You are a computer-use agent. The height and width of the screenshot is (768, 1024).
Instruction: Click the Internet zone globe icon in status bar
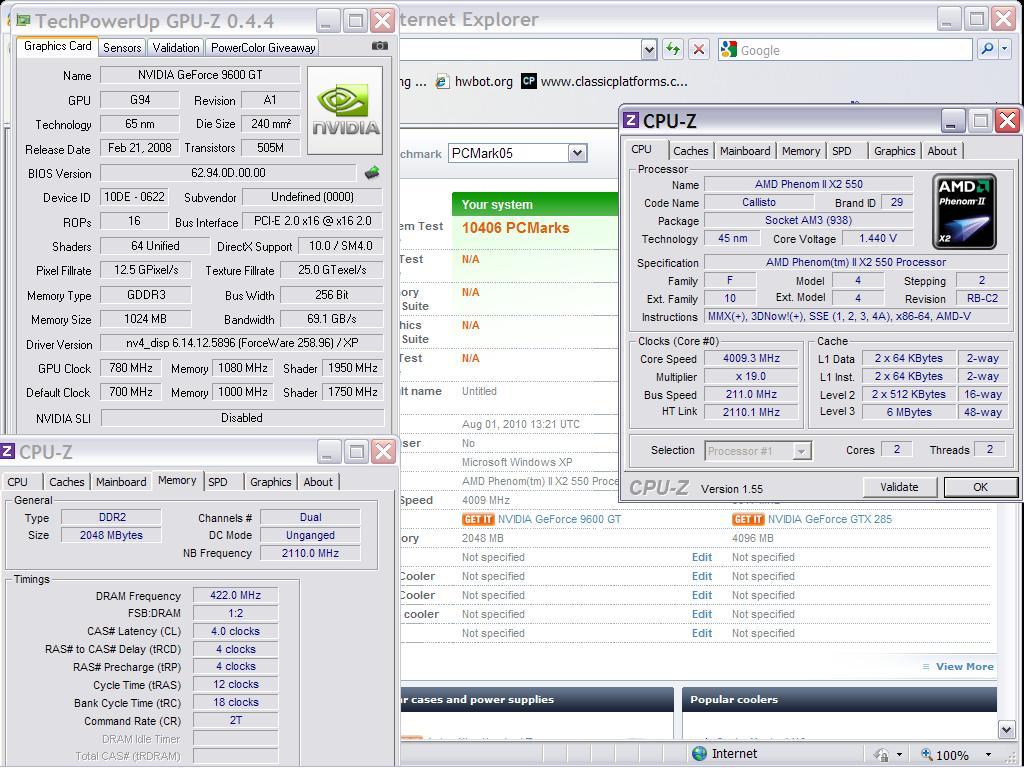point(699,754)
